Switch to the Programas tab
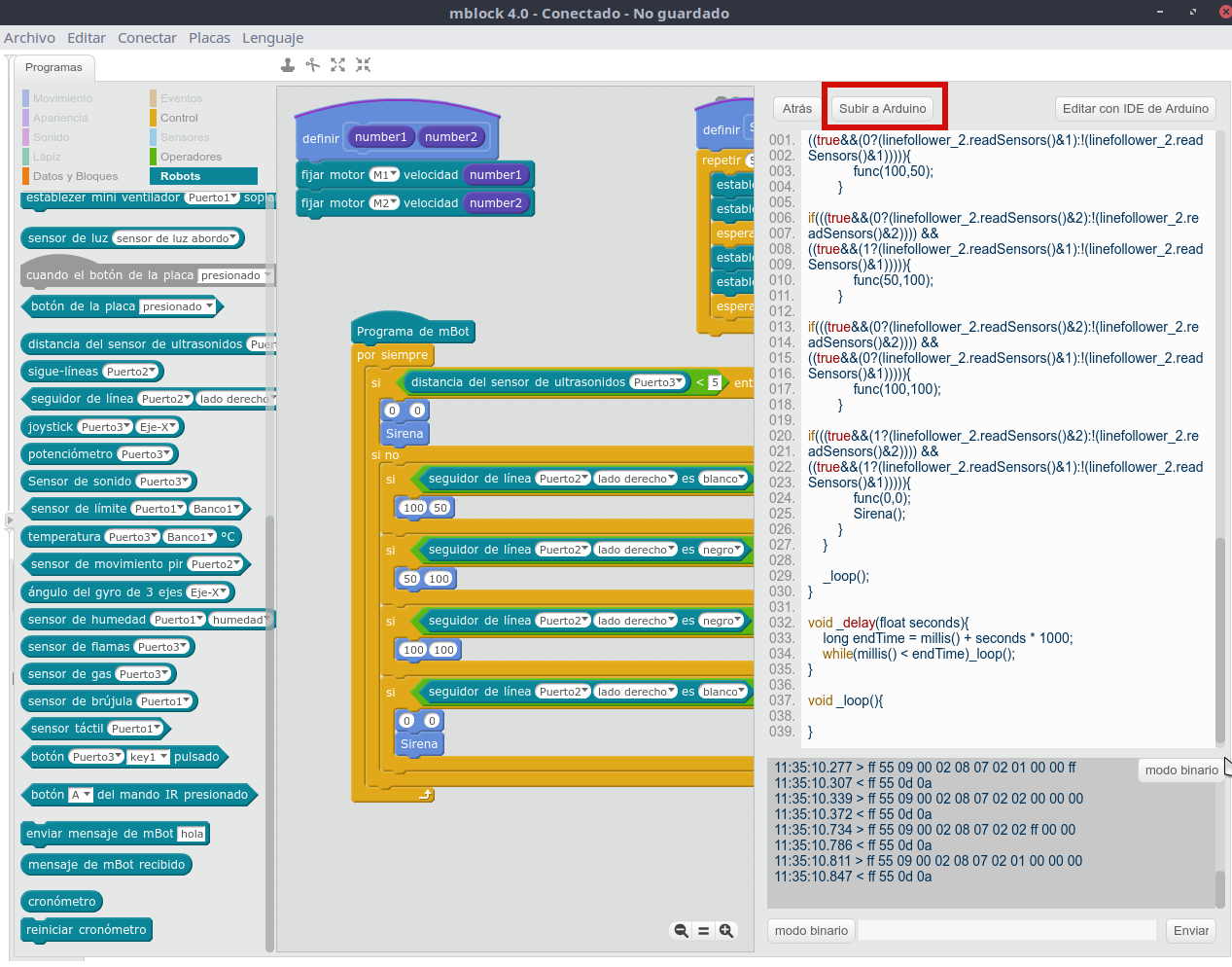Viewport: 1232px width, 967px height. (x=53, y=67)
